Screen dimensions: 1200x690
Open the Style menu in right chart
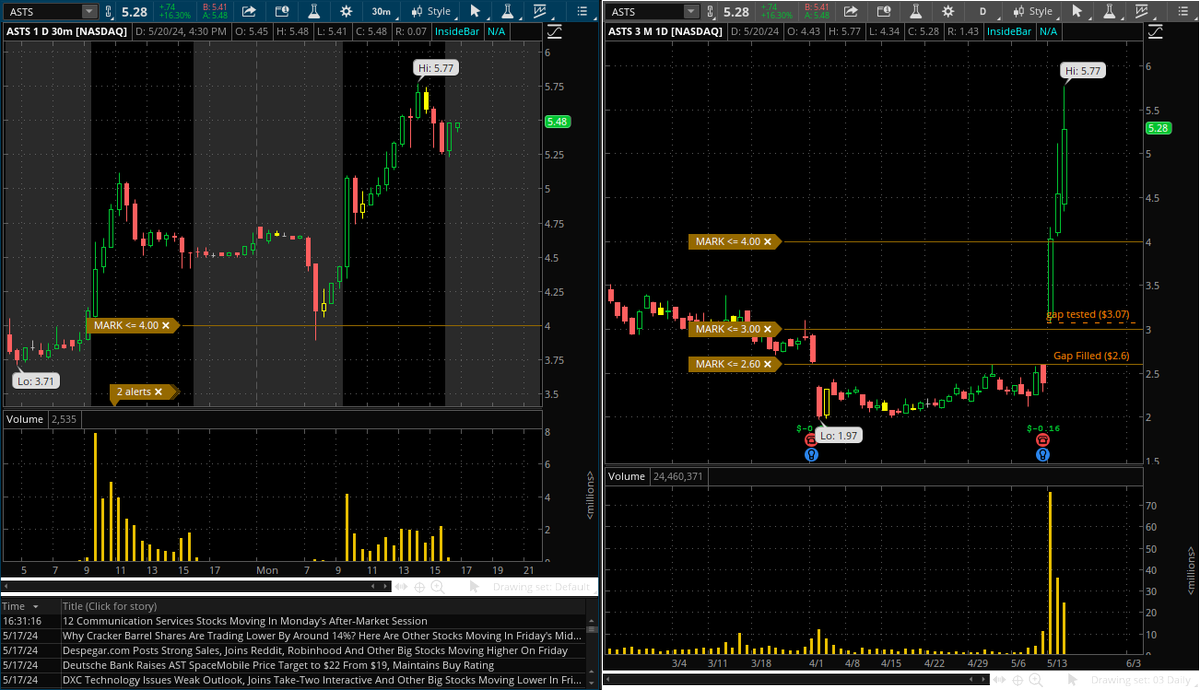click(x=1034, y=11)
